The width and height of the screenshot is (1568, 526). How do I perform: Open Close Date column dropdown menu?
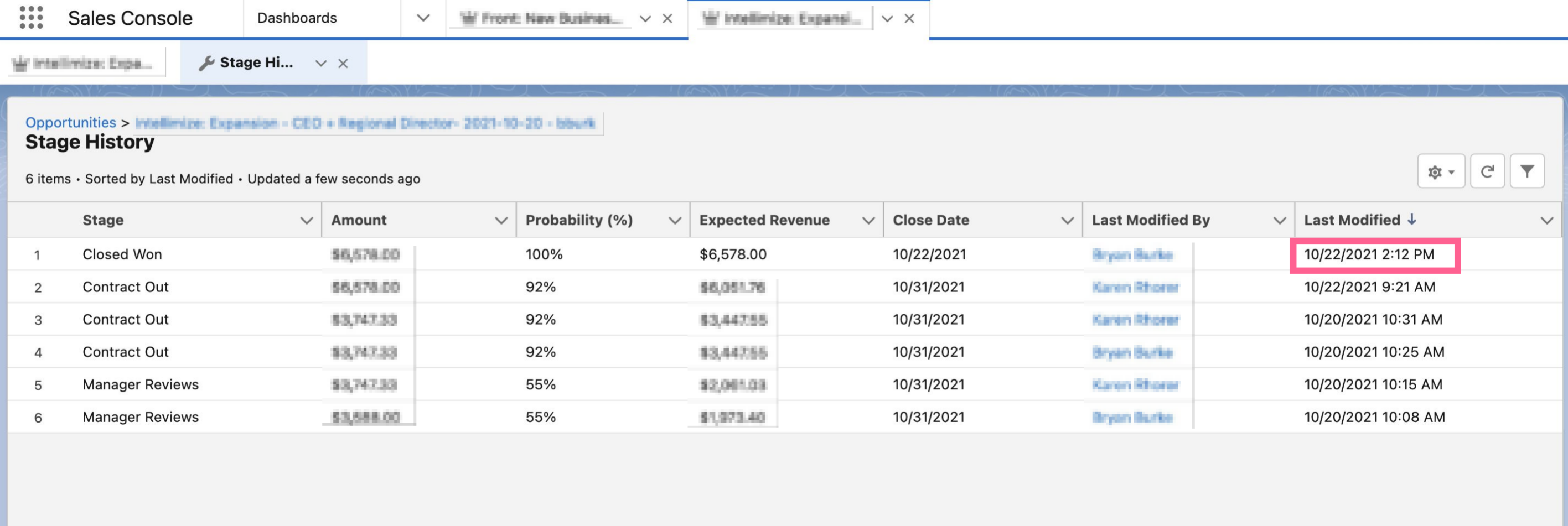coord(1067,221)
